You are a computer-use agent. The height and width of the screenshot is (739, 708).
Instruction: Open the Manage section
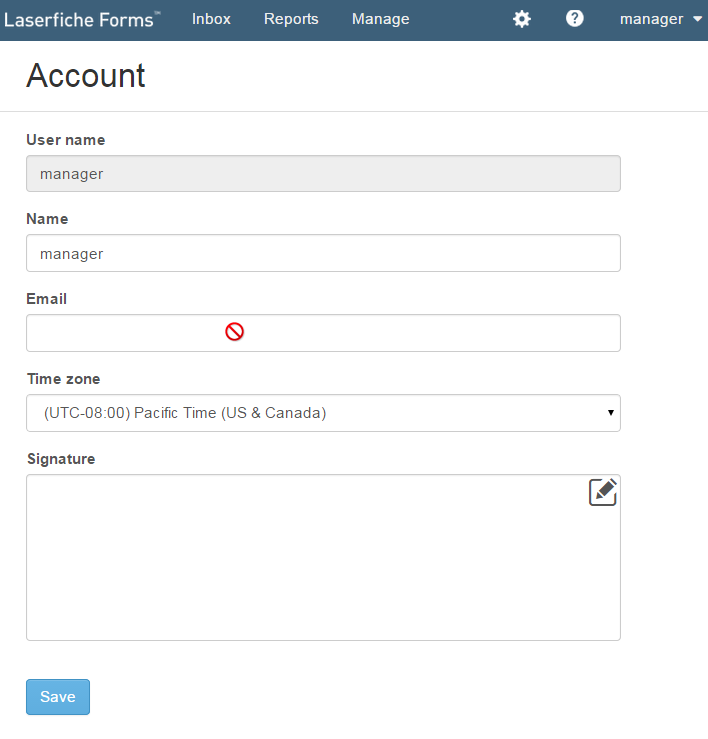click(380, 19)
